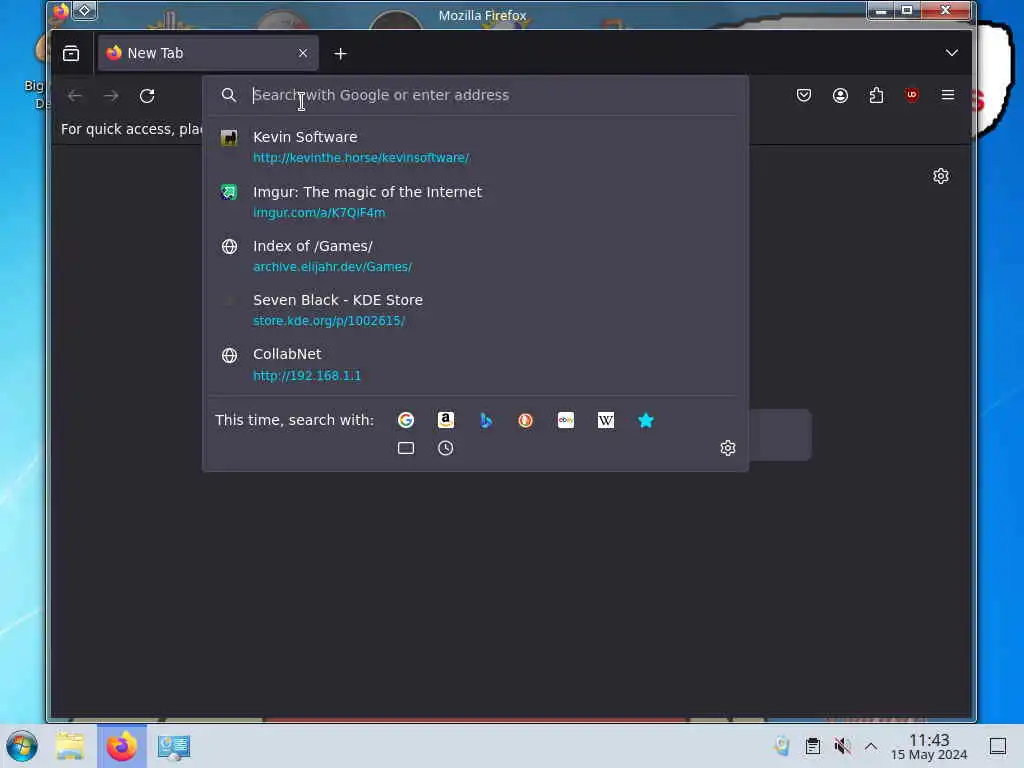Close the New Tab tab
This screenshot has height=768, width=1024.
(303, 54)
